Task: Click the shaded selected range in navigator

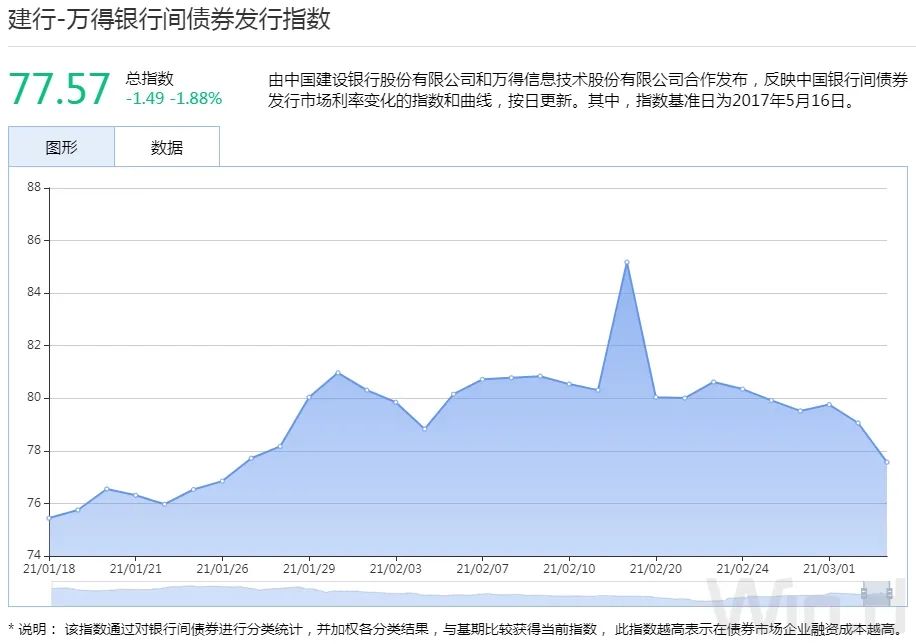Action: (x=876, y=594)
